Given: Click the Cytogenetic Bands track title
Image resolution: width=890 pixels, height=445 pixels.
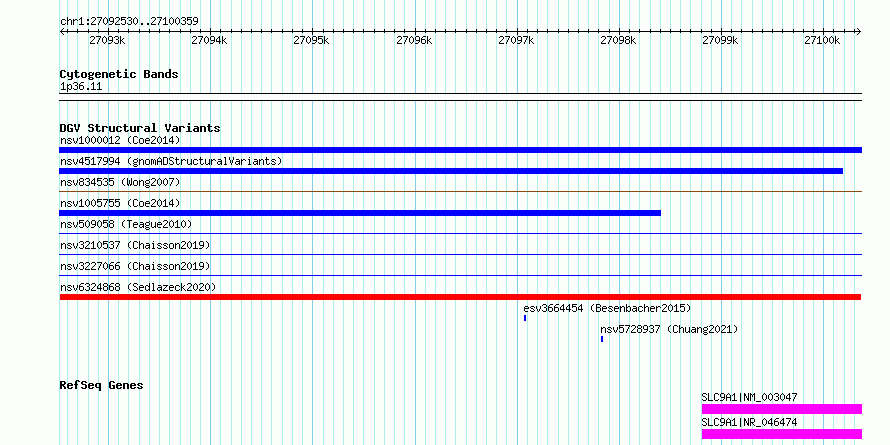Looking at the screenshot, I should click(119, 74).
